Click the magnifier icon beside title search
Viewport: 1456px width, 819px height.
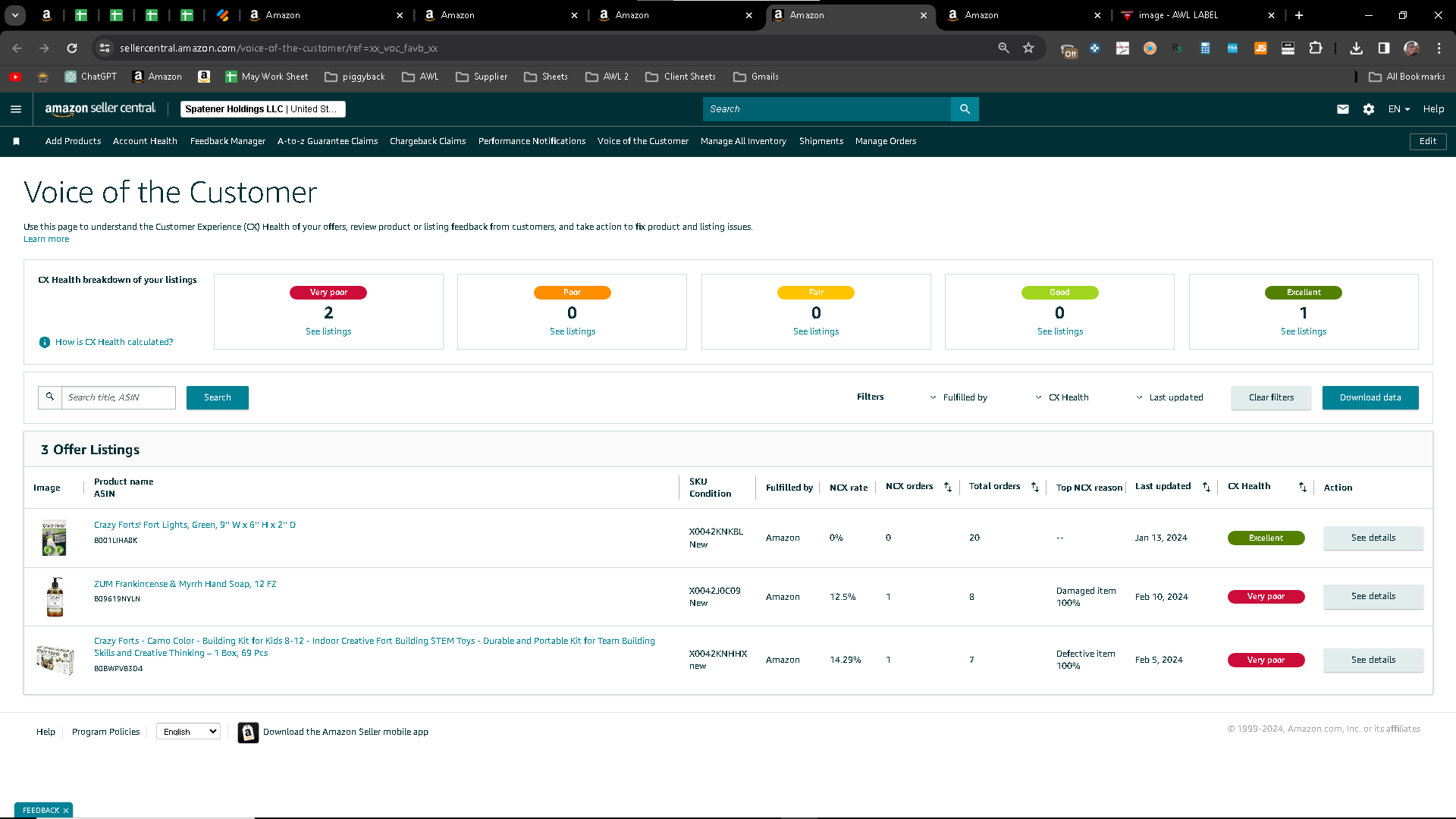[50, 397]
